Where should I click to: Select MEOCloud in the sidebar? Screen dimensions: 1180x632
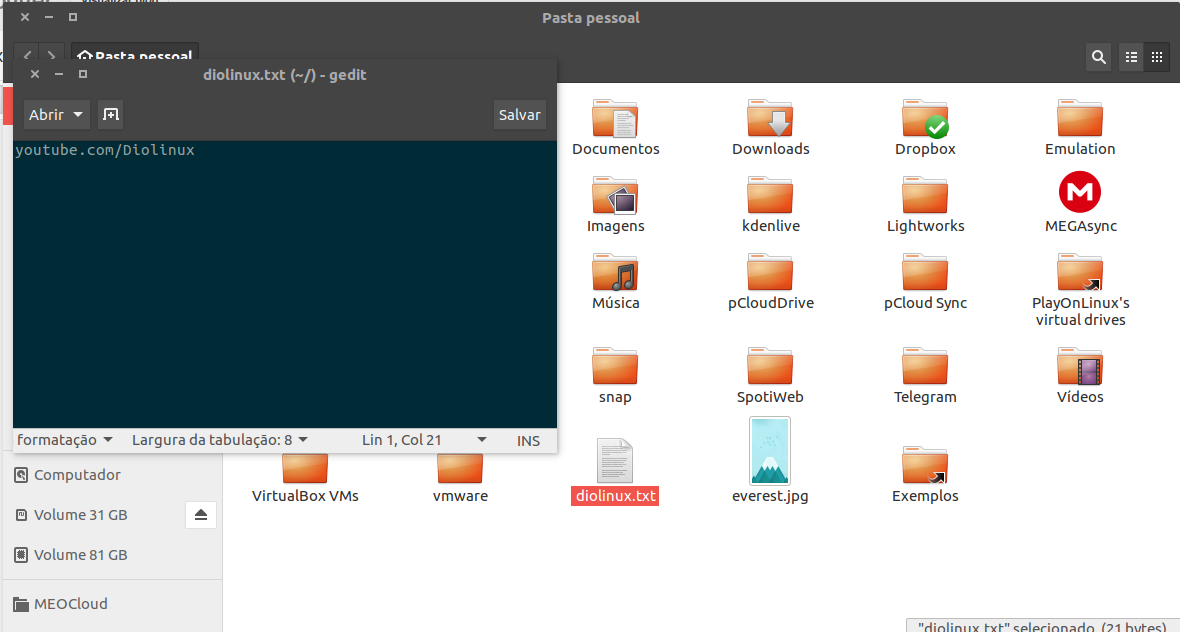[70, 604]
